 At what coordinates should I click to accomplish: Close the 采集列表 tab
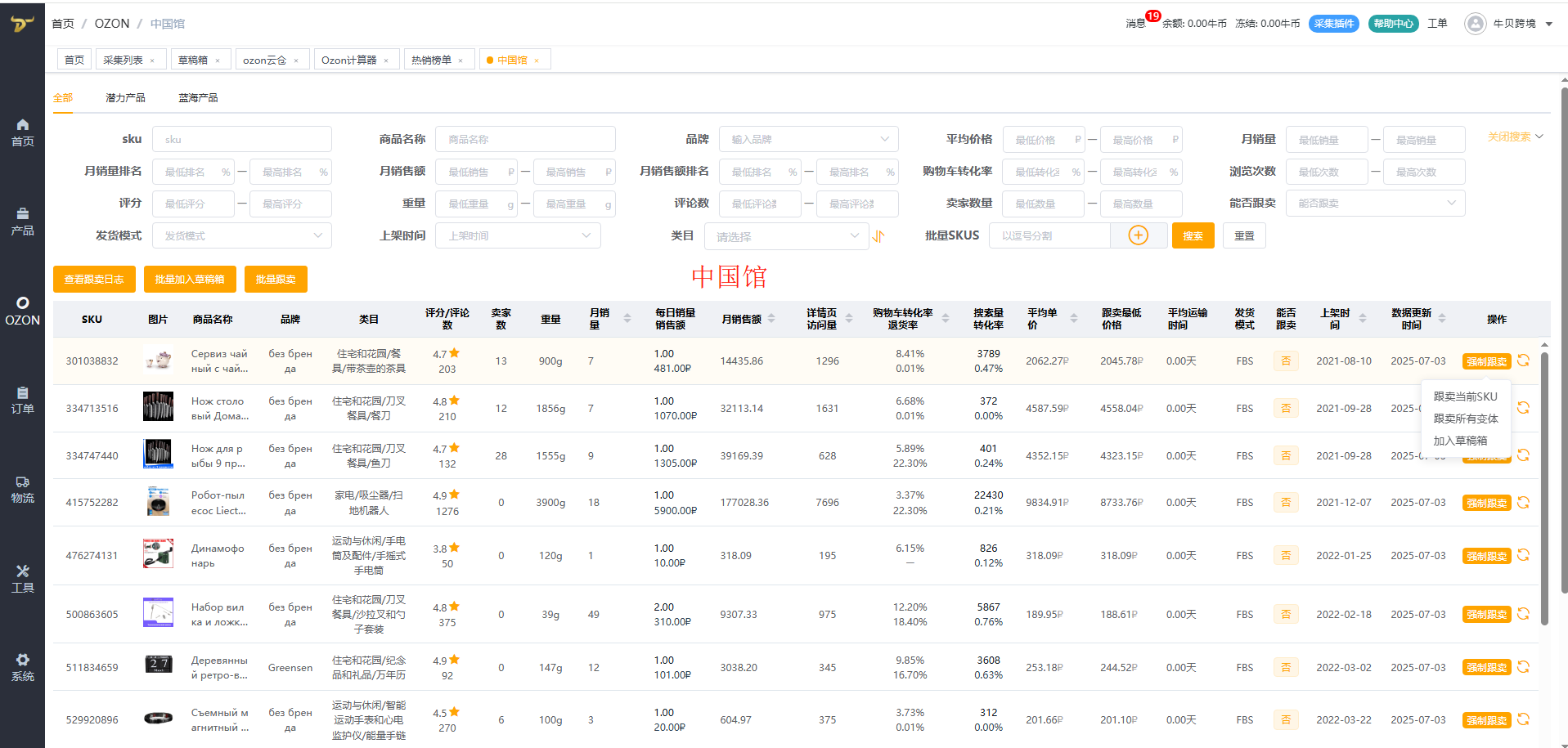[x=152, y=60]
